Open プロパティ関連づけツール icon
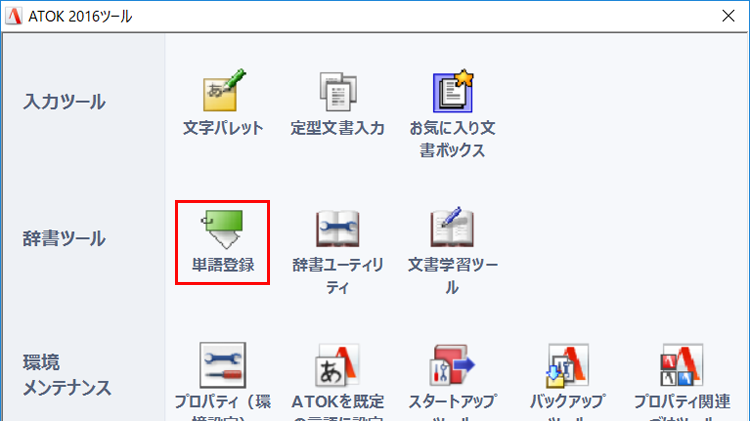Screen dimensions: 750x421 click(682, 365)
